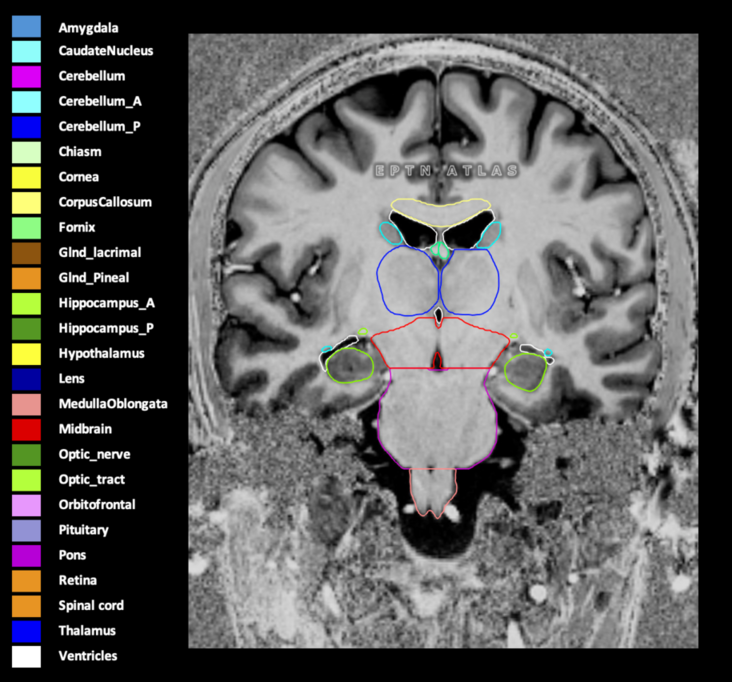Click the Cerebellum_P label
This screenshot has height=682, width=732.
click(x=99, y=127)
